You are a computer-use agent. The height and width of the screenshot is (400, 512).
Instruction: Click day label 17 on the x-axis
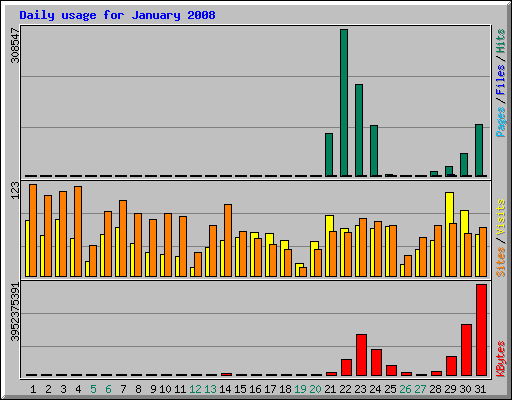click(270, 389)
